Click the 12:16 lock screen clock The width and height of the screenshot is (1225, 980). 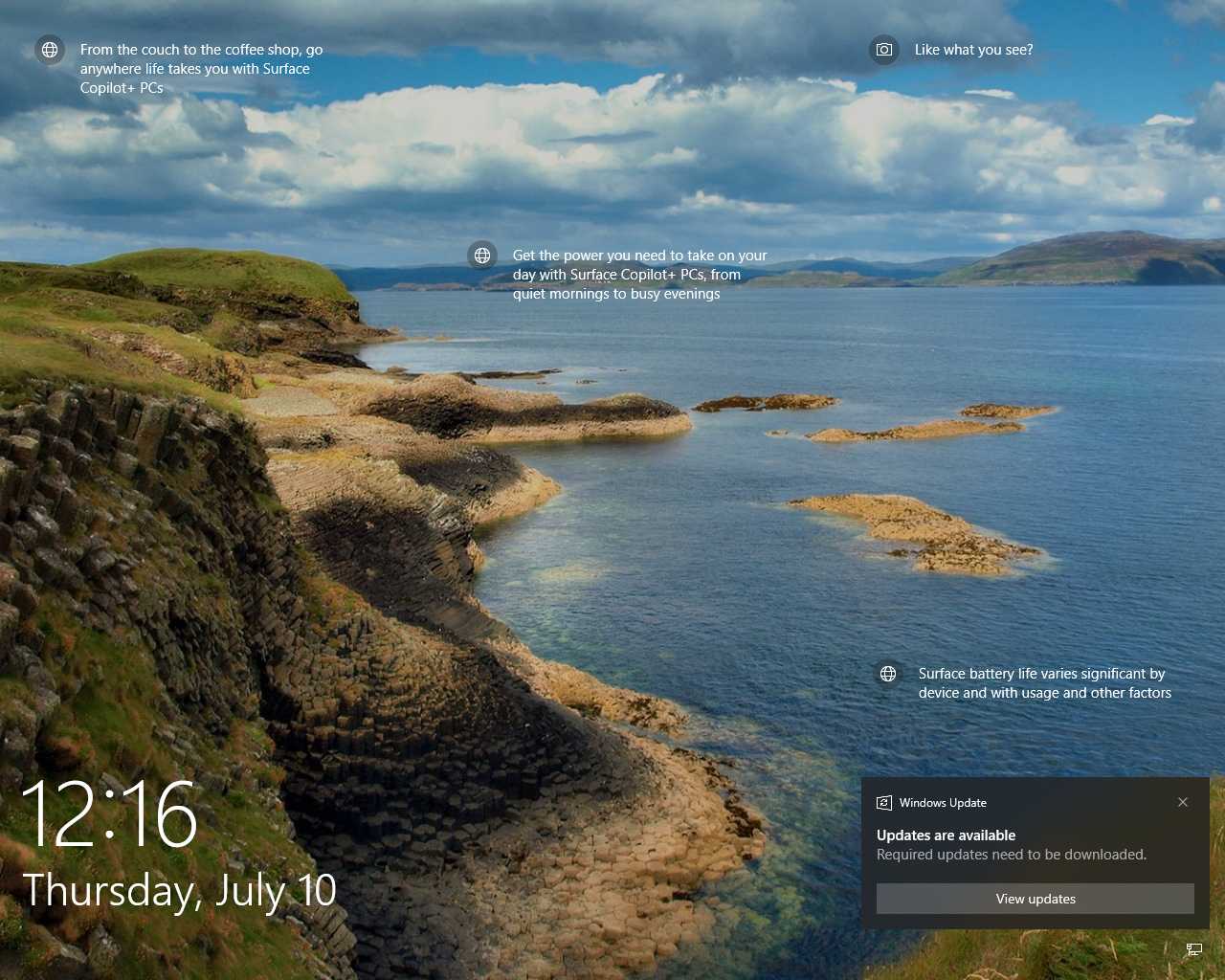pyautogui.click(x=109, y=814)
